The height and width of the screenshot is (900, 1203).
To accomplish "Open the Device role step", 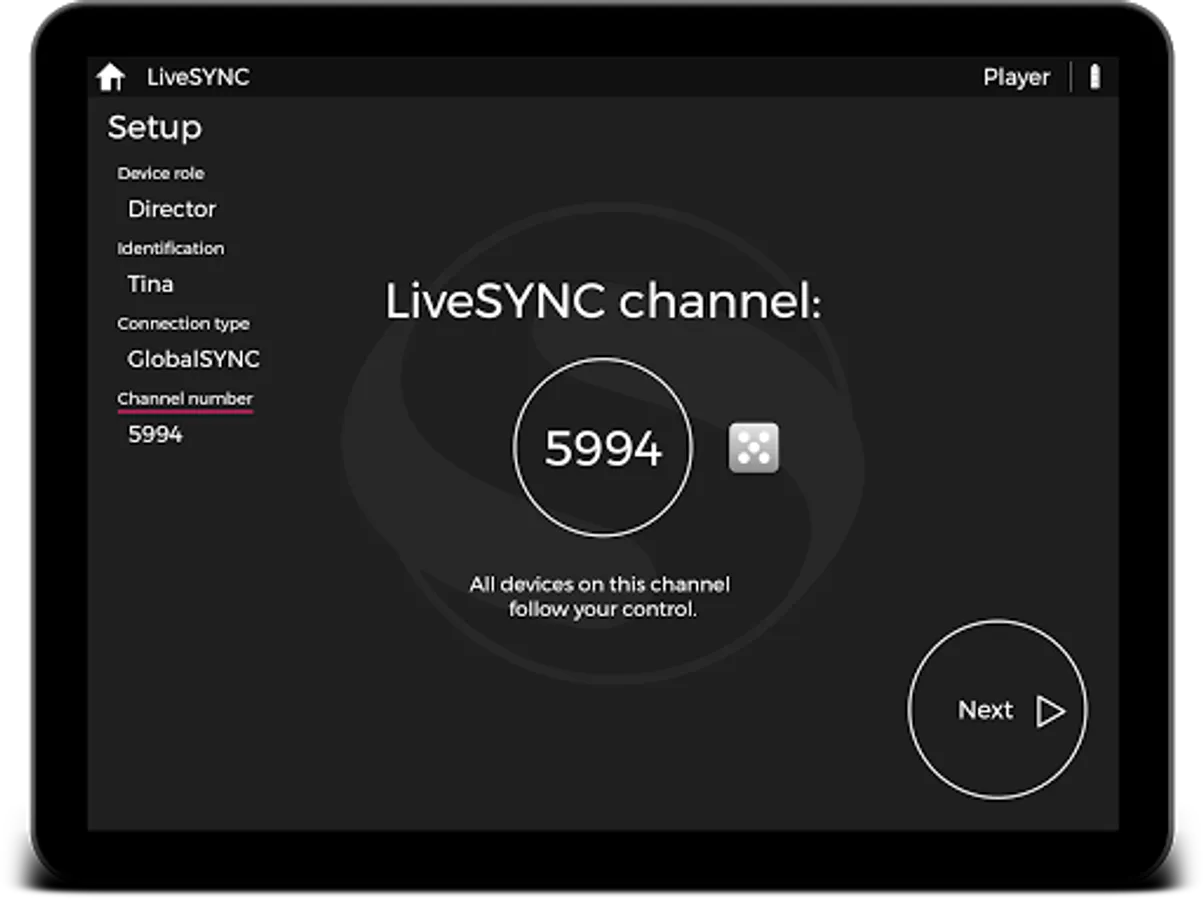I will (x=161, y=173).
